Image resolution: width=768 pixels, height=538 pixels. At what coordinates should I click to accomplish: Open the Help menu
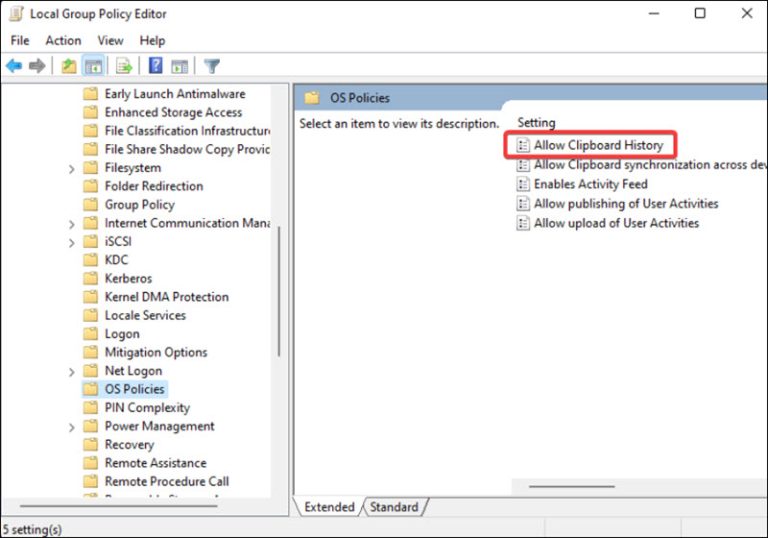point(152,41)
